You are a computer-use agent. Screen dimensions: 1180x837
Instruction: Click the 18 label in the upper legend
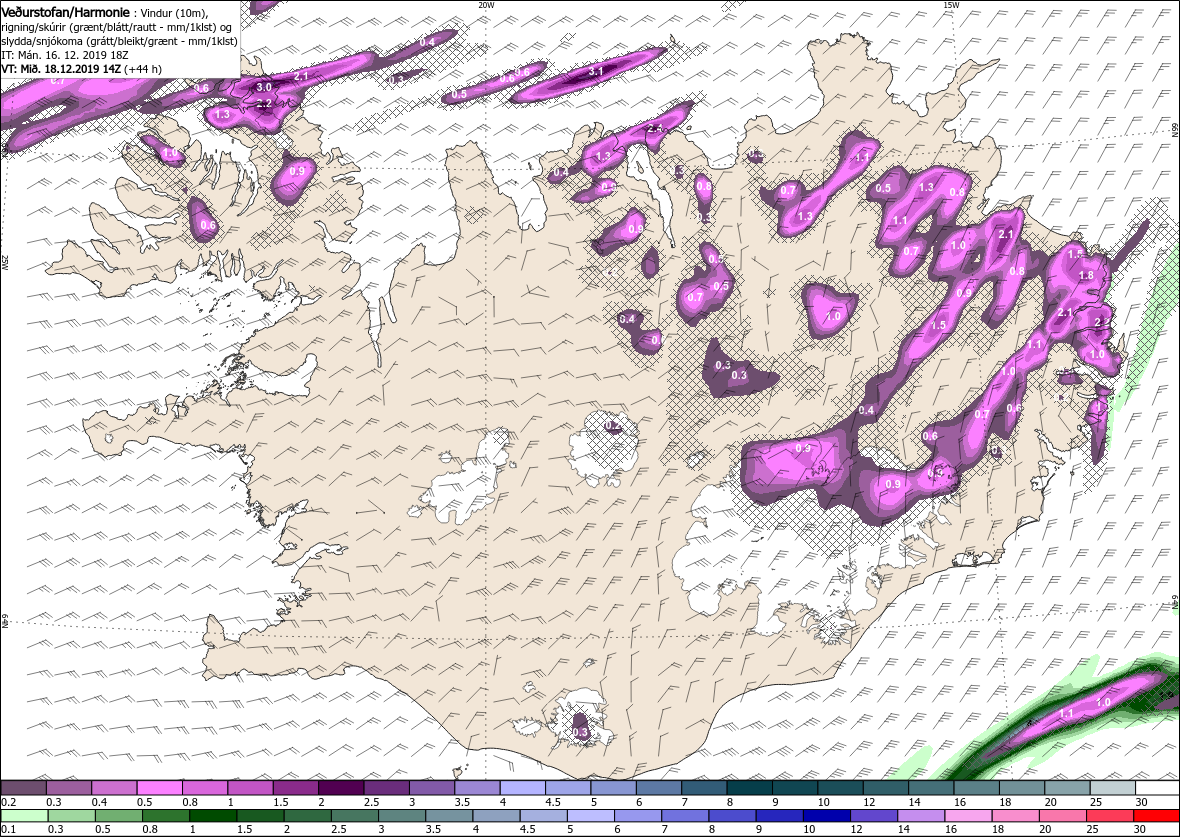point(1005,802)
